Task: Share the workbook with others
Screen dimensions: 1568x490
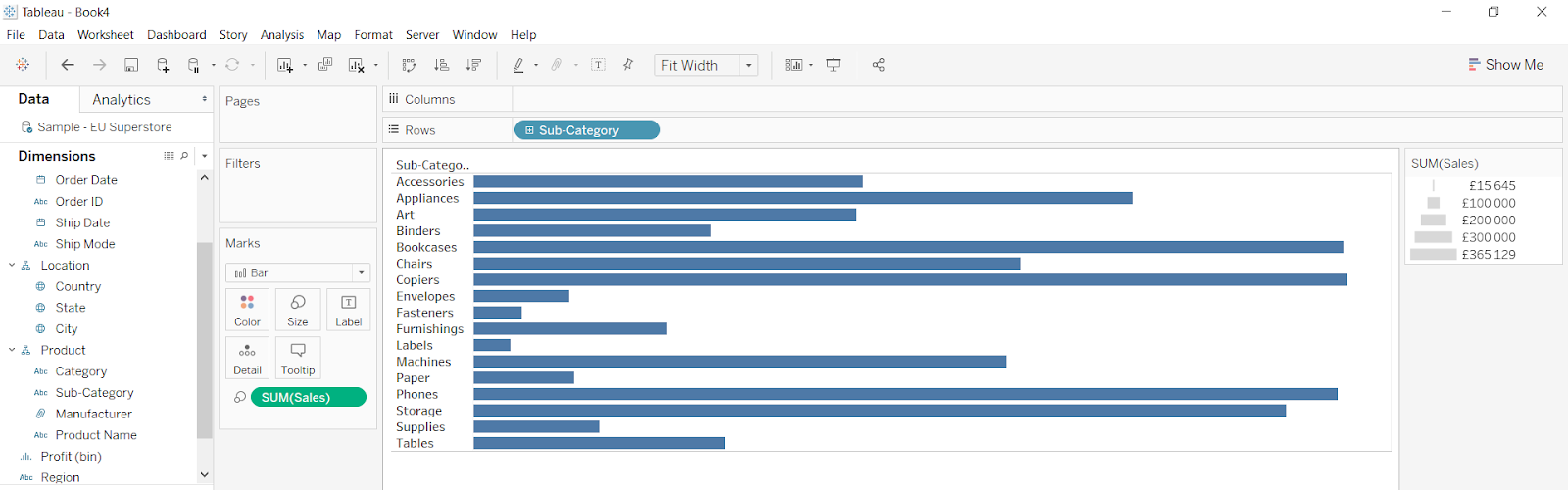Action: (879, 65)
